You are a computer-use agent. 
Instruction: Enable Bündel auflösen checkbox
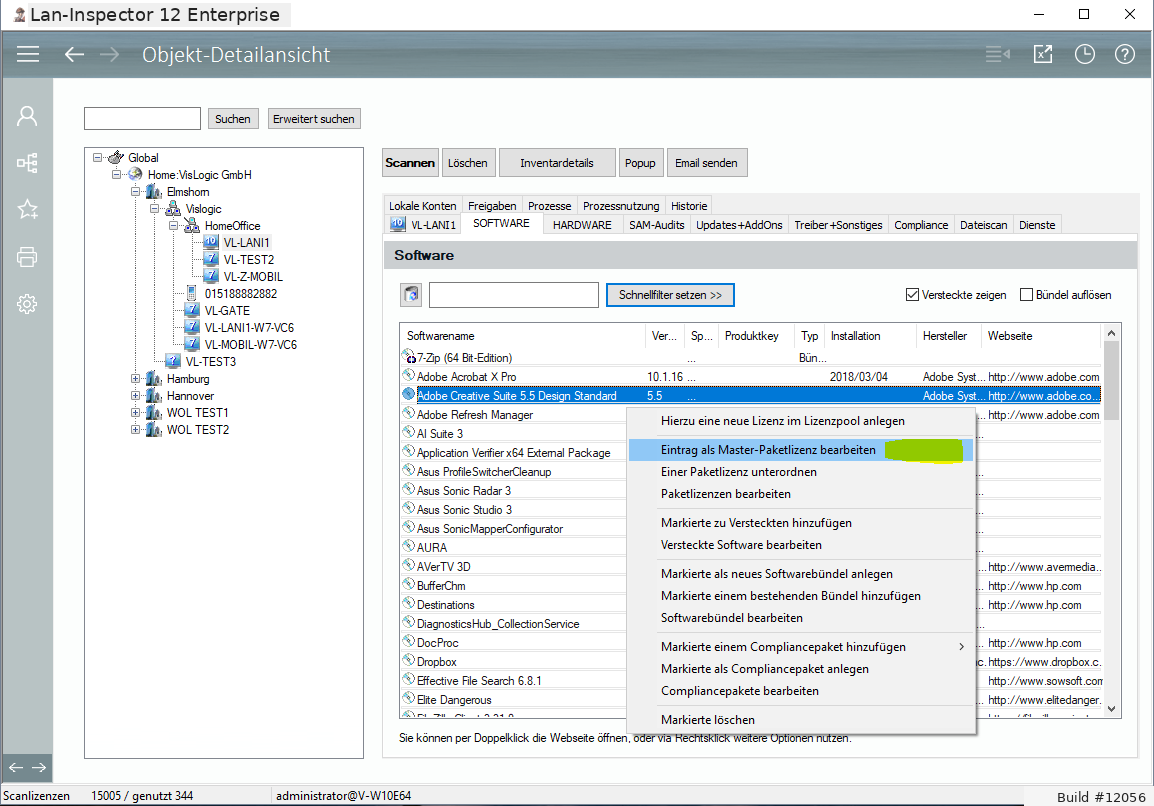(1027, 295)
